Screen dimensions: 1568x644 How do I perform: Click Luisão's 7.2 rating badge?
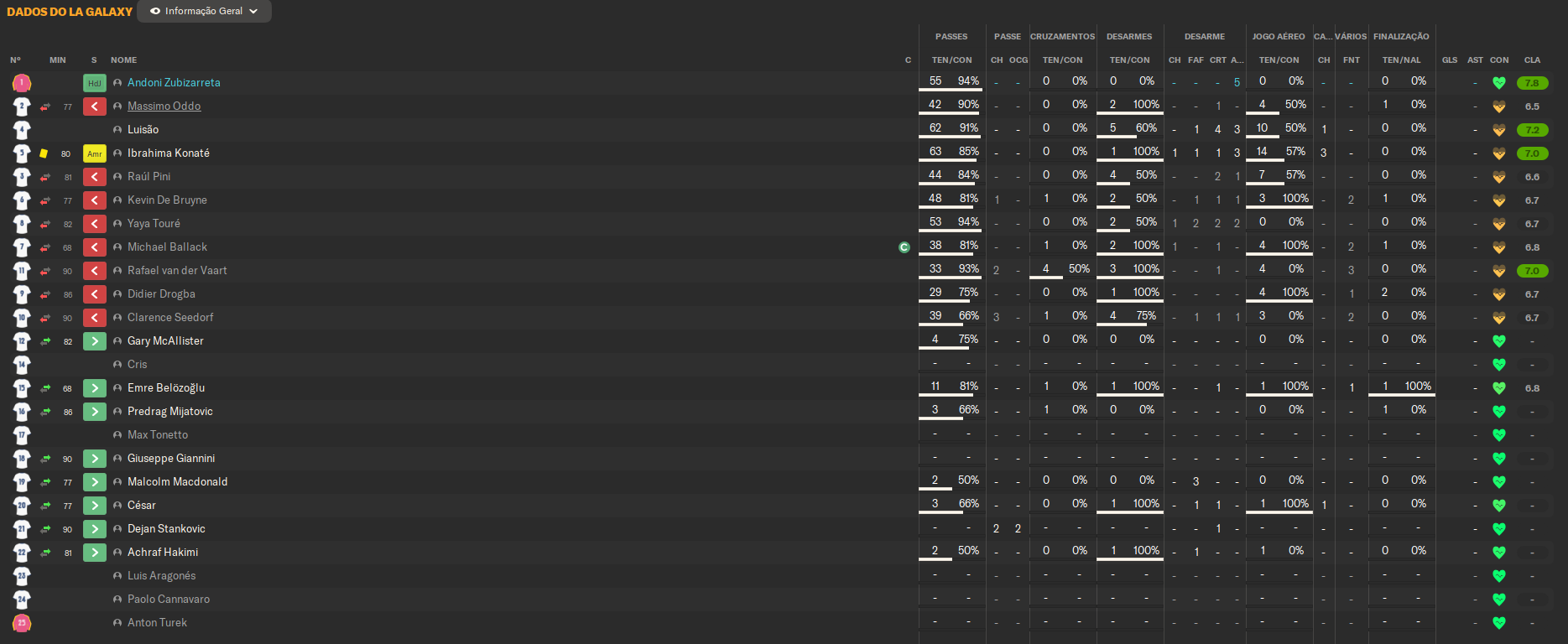tap(1532, 130)
